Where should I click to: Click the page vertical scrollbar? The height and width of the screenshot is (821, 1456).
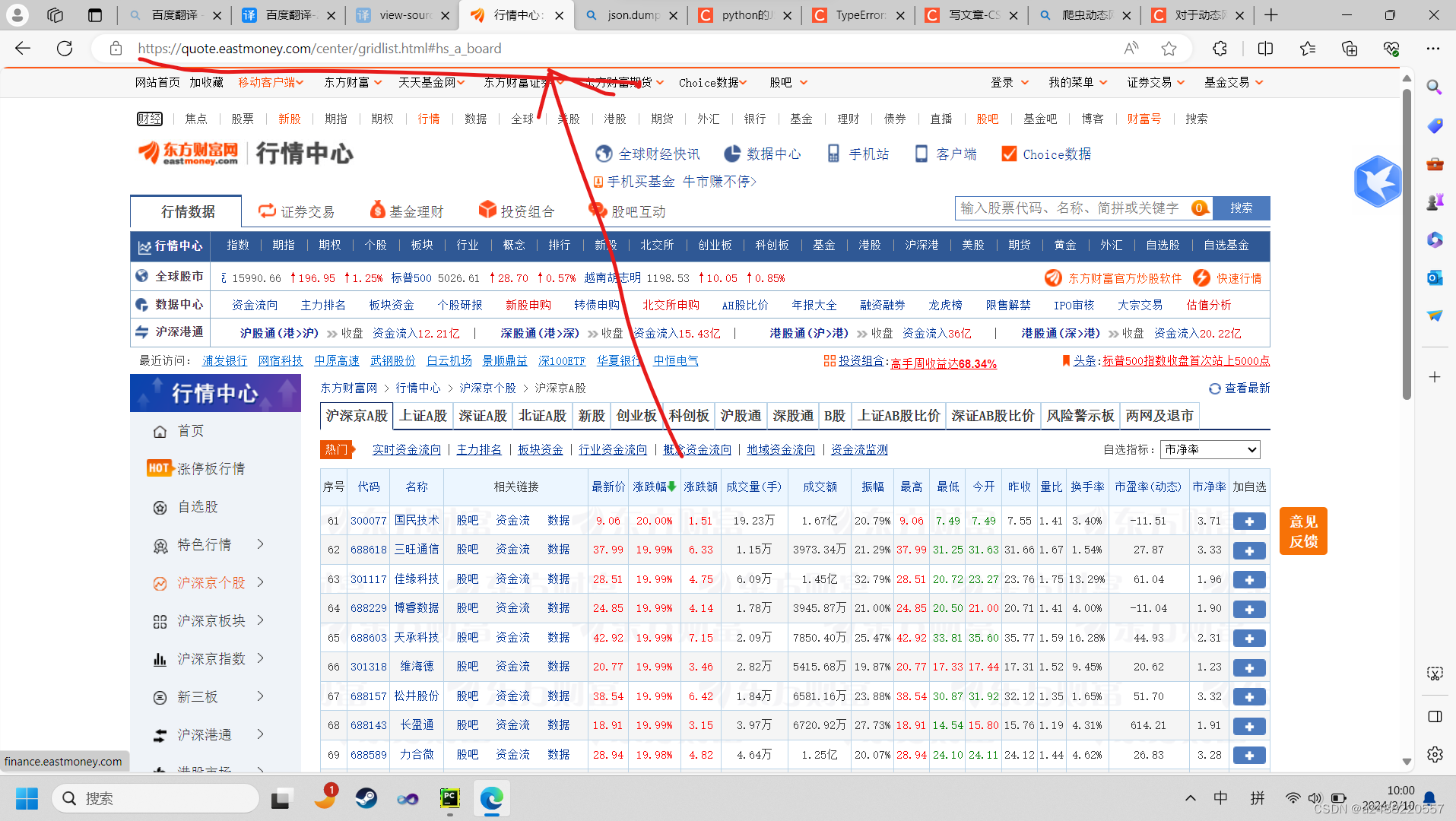(x=1407, y=243)
